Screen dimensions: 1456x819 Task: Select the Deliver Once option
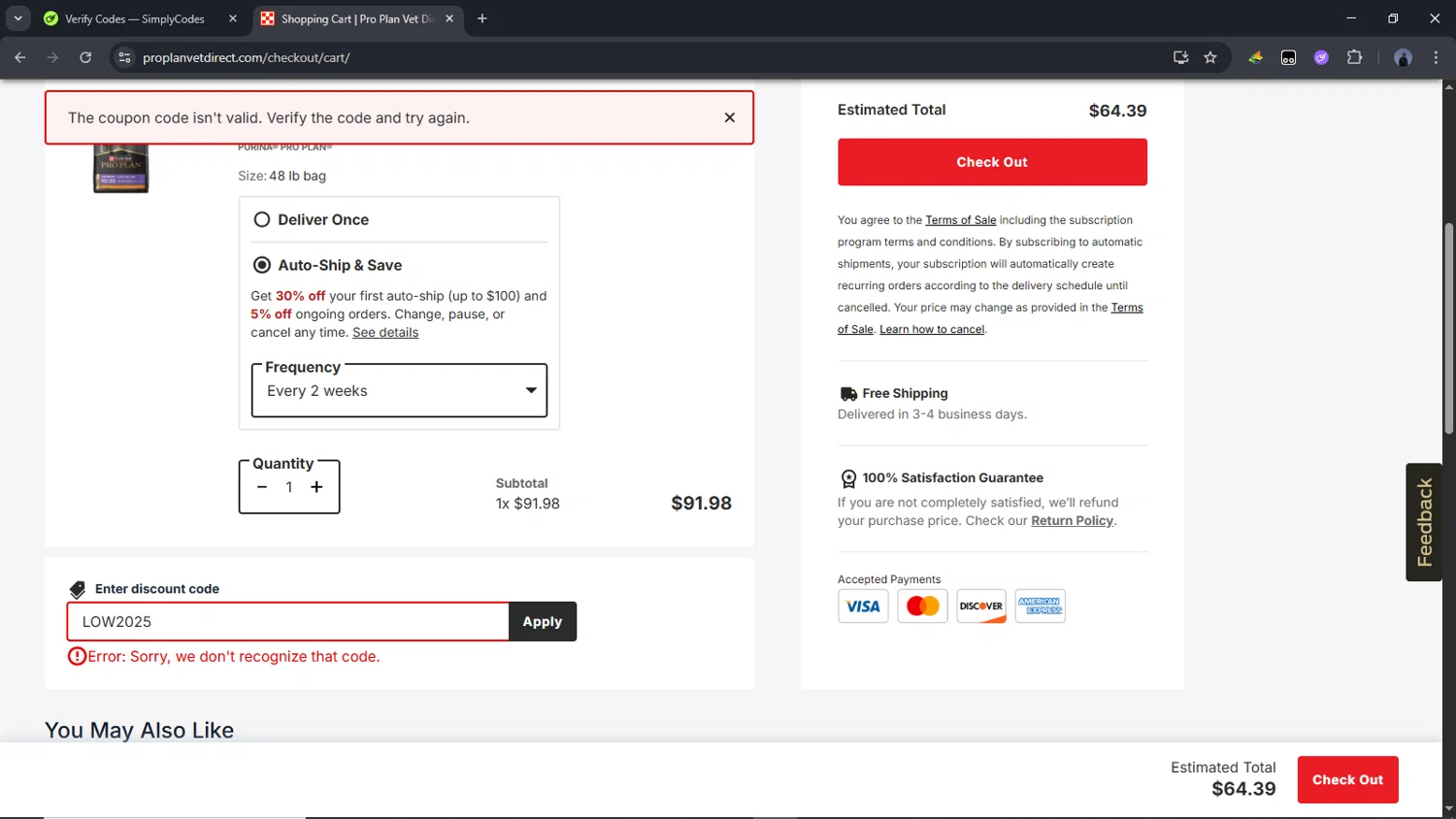pyautogui.click(x=262, y=219)
